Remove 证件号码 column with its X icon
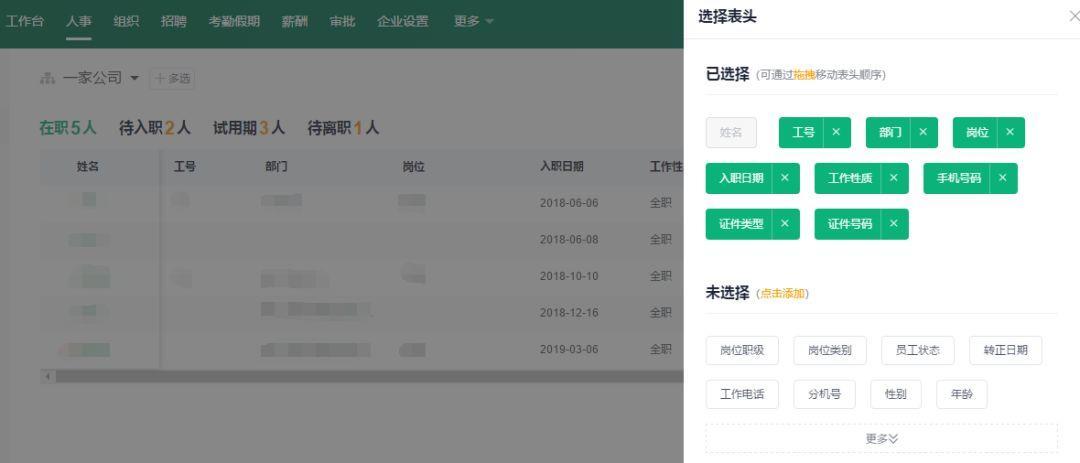Image resolution: width=1080 pixels, height=463 pixels. click(x=893, y=224)
